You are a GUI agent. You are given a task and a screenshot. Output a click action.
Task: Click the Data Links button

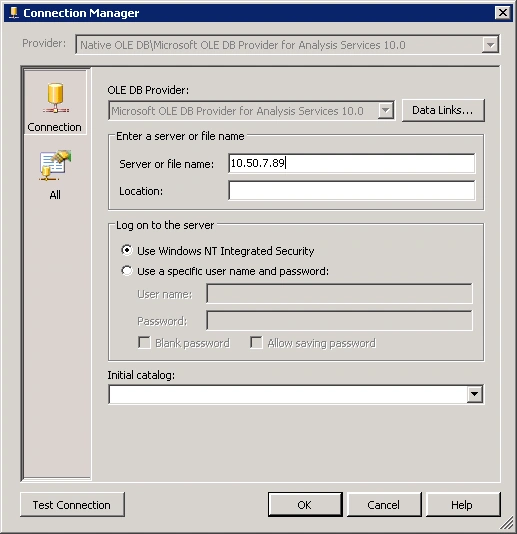click(443, 110)
